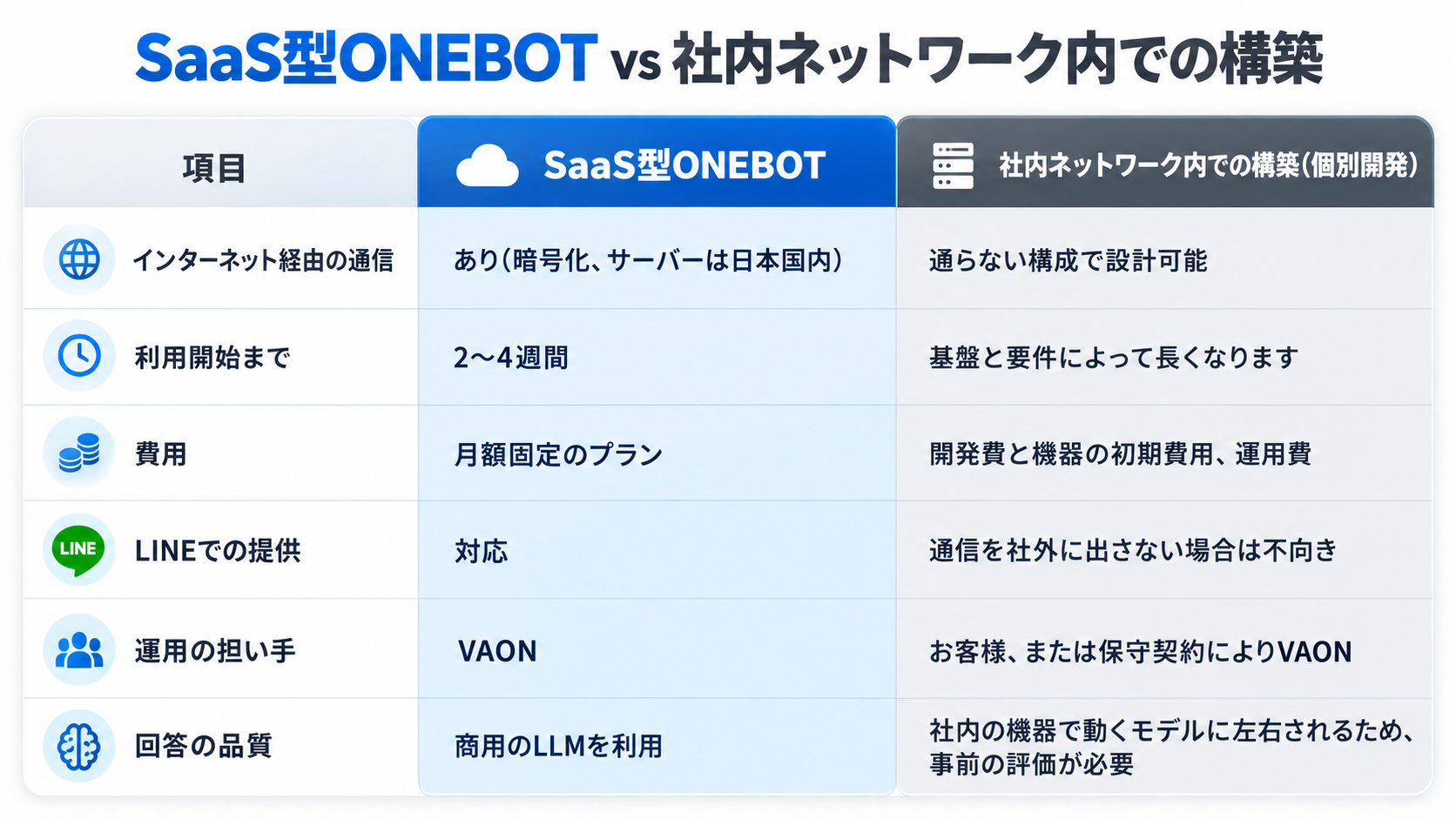Click the 通らない構成で設計可能 cell
Viewport: 1456px width, 819px height.
pyautogui.click(x=1165, y=259)
